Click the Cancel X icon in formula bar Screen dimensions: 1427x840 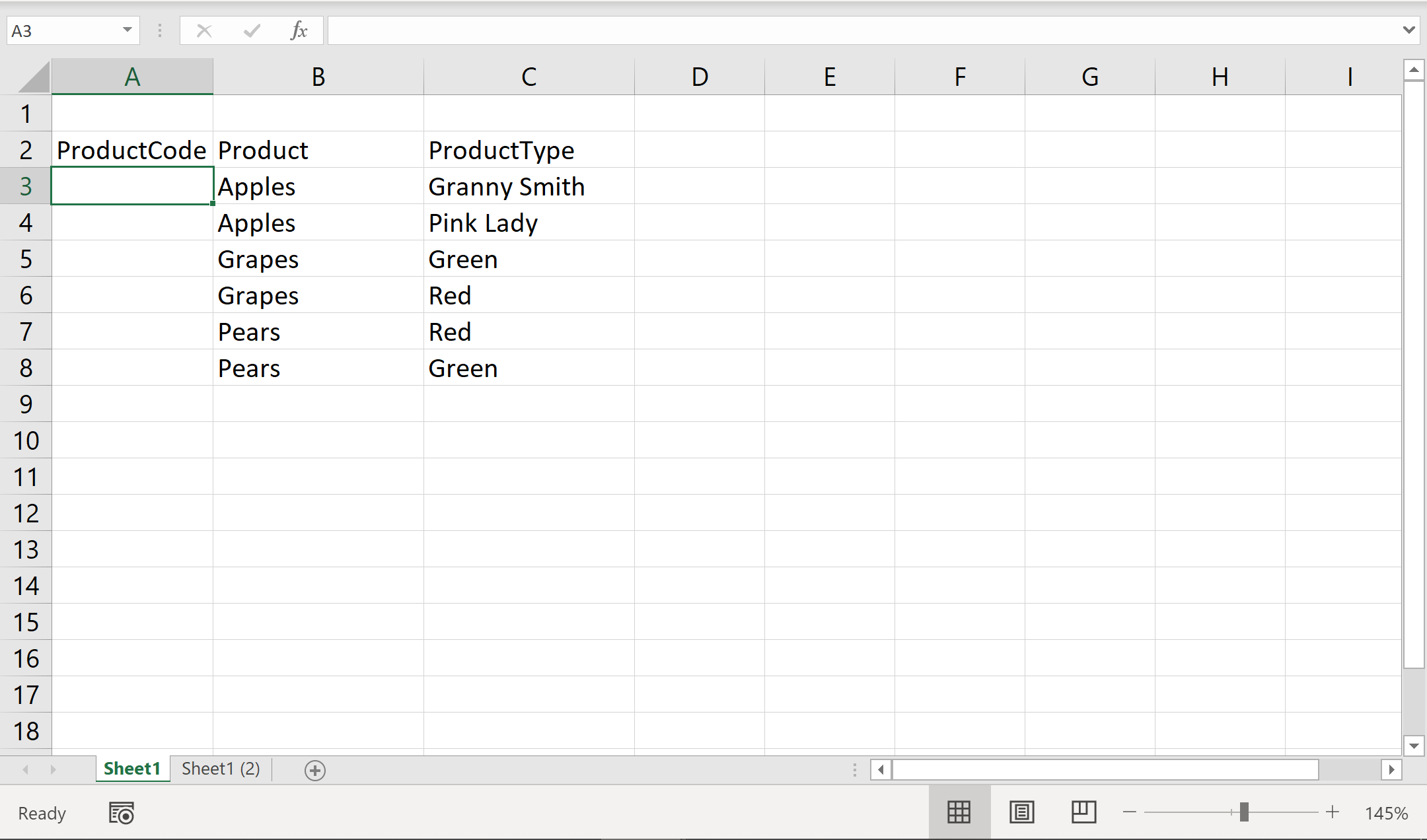pyautogui.click(x=204, y=30)
